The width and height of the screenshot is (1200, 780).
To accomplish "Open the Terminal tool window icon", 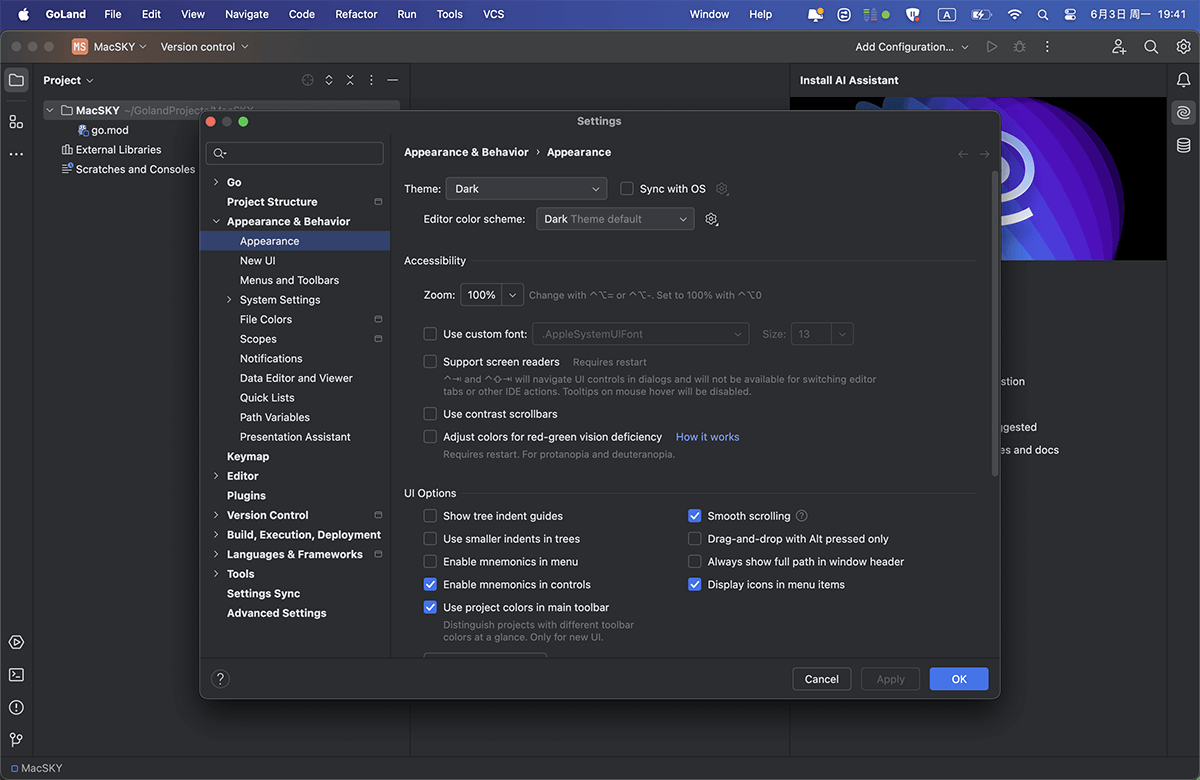I will (x=16, y=675).
